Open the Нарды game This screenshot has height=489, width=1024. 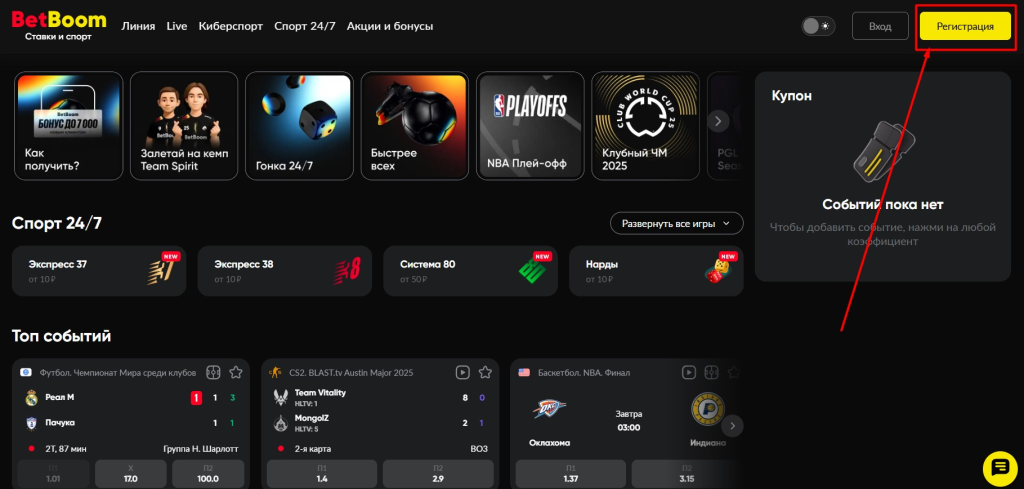[656, 271]
